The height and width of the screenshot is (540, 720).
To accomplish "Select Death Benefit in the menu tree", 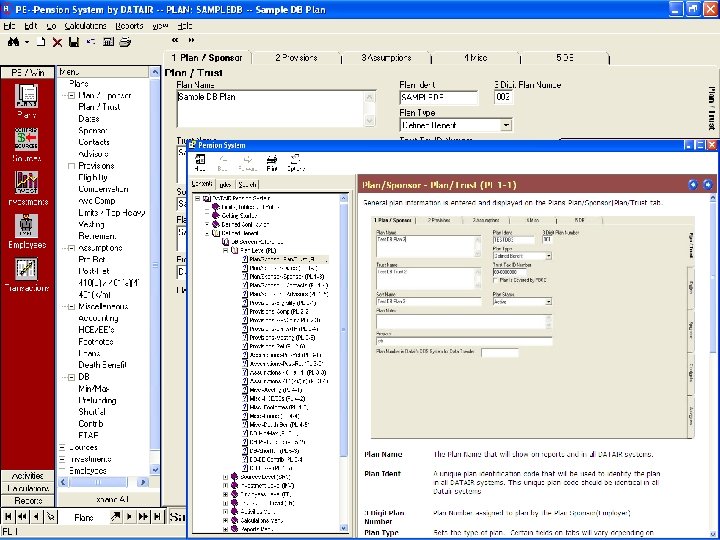I will [104, 364].
